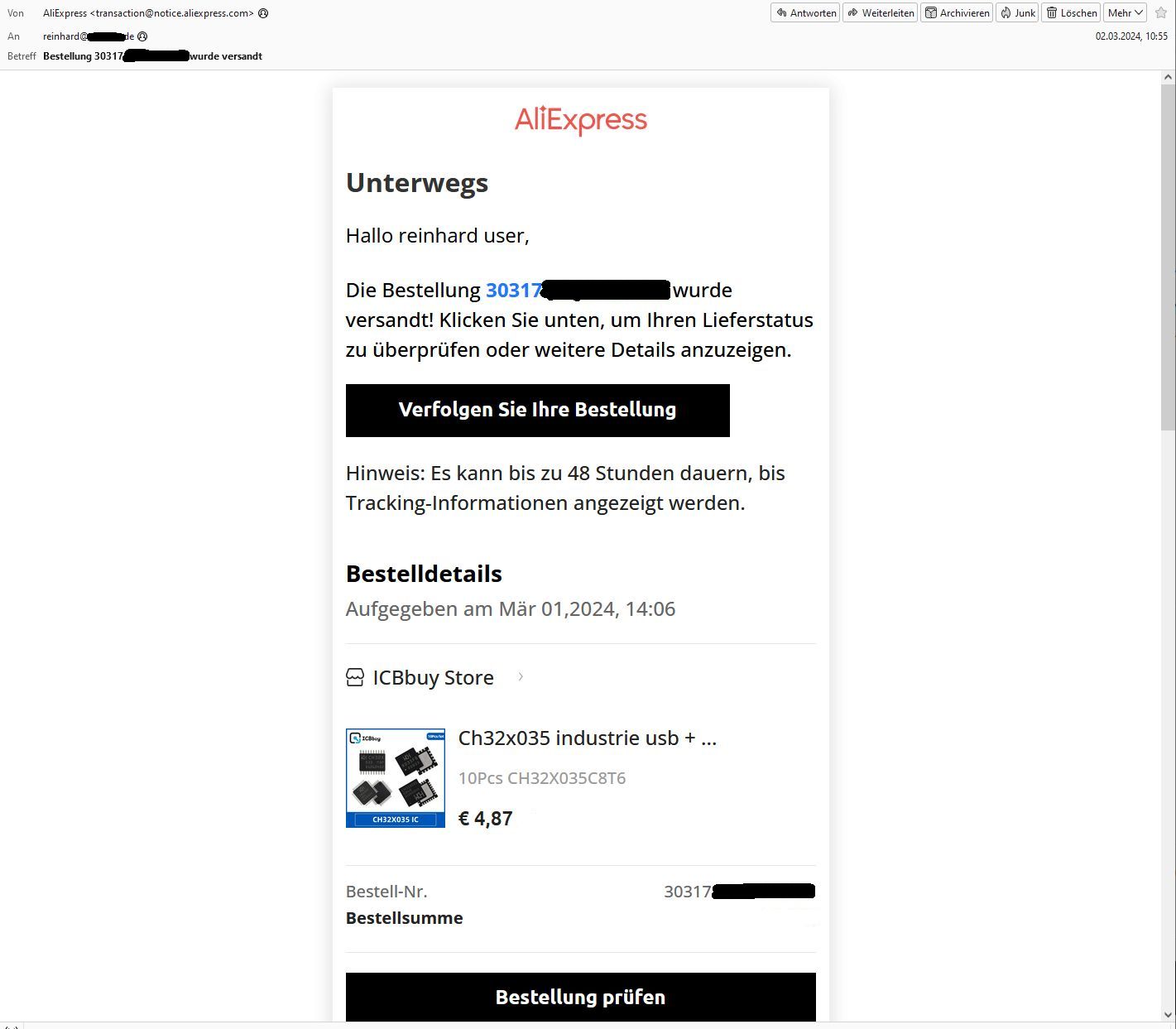Click the Bestell-Nr. label

click(386, 892)
